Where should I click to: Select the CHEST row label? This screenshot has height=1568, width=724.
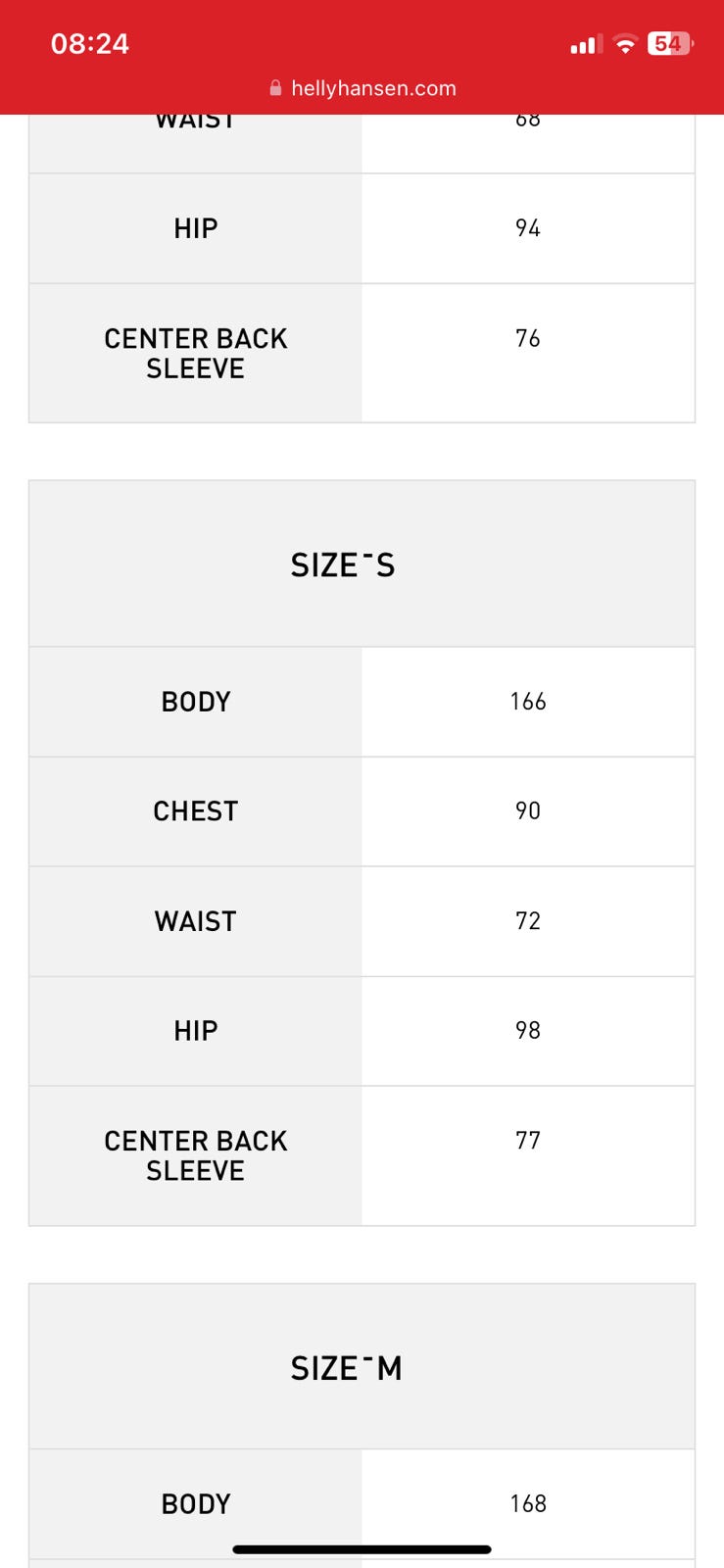click(x=196, y=811)
